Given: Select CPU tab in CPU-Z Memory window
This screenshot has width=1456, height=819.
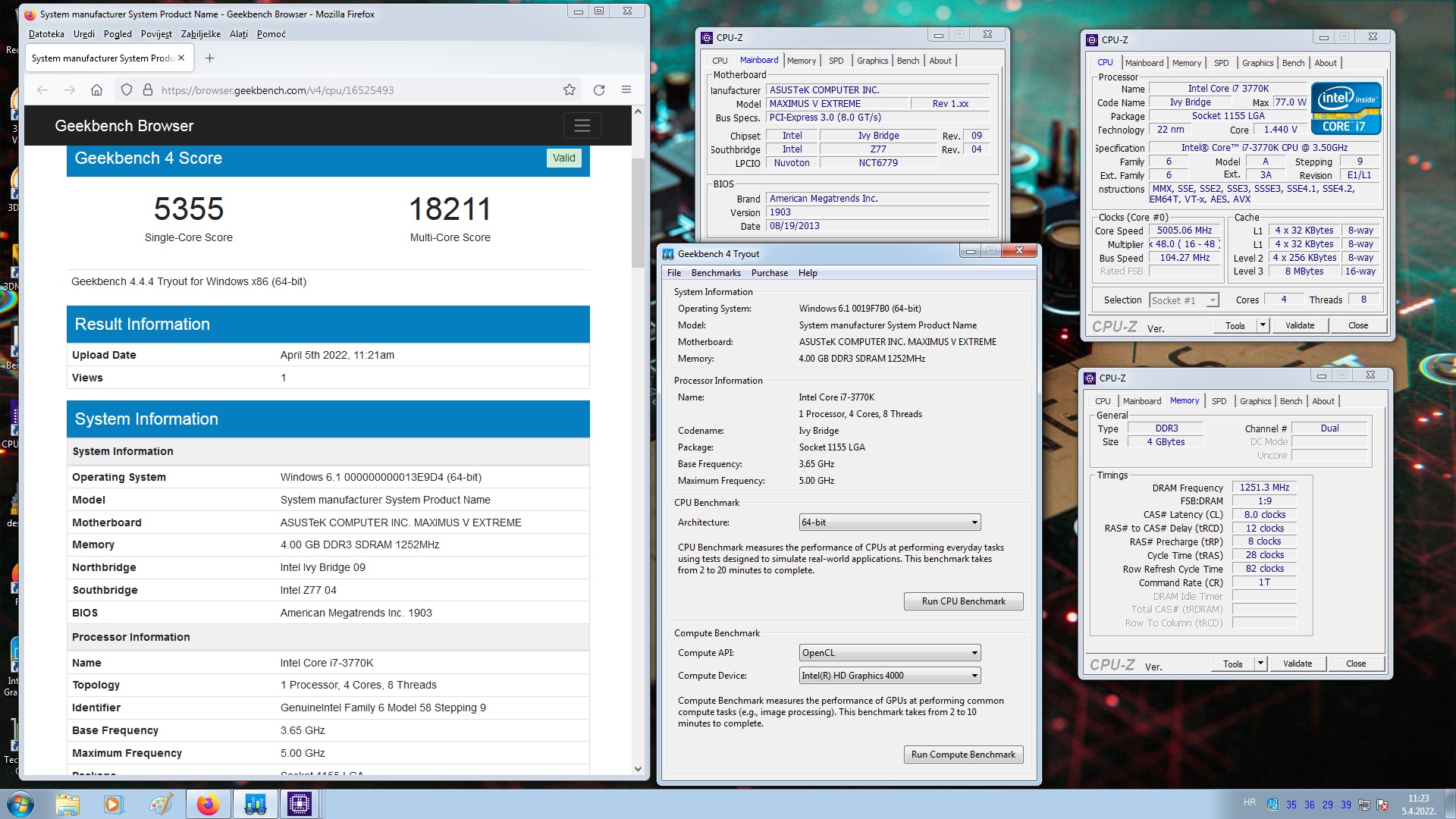Looking at the screenshot, I should point(1103,401).
